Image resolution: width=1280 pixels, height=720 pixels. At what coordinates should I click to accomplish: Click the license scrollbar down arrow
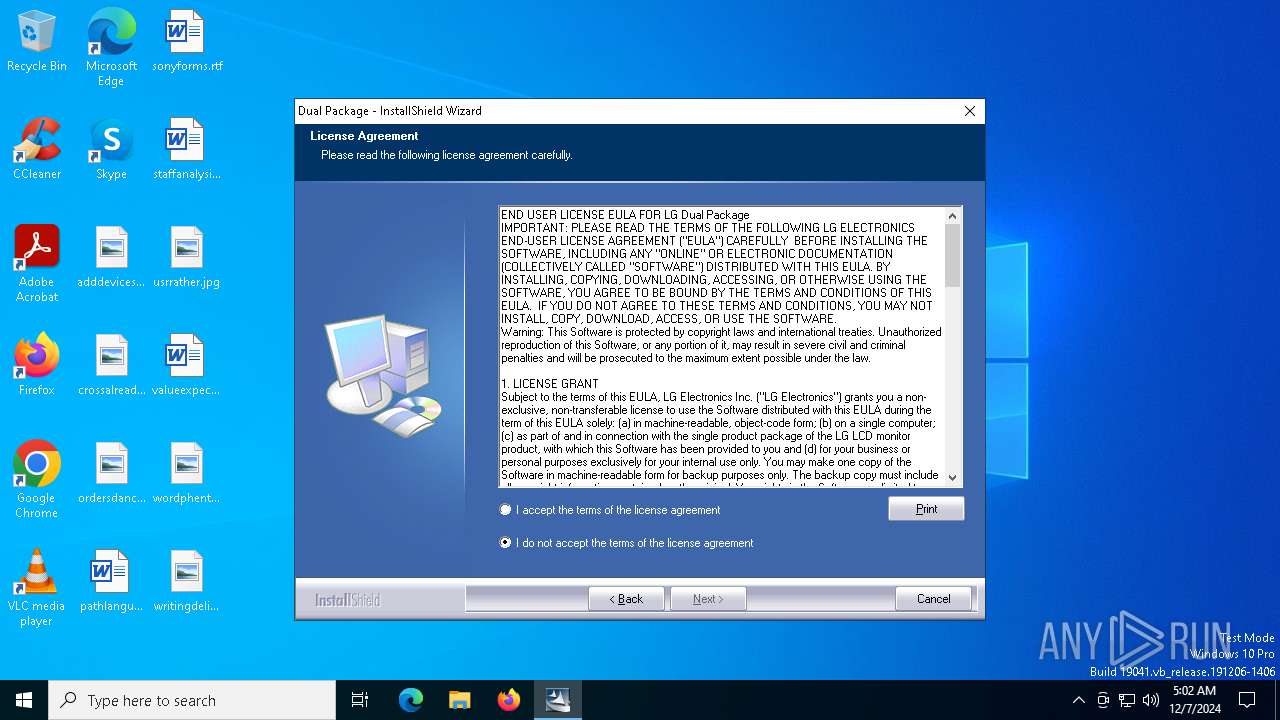(953, 478)
